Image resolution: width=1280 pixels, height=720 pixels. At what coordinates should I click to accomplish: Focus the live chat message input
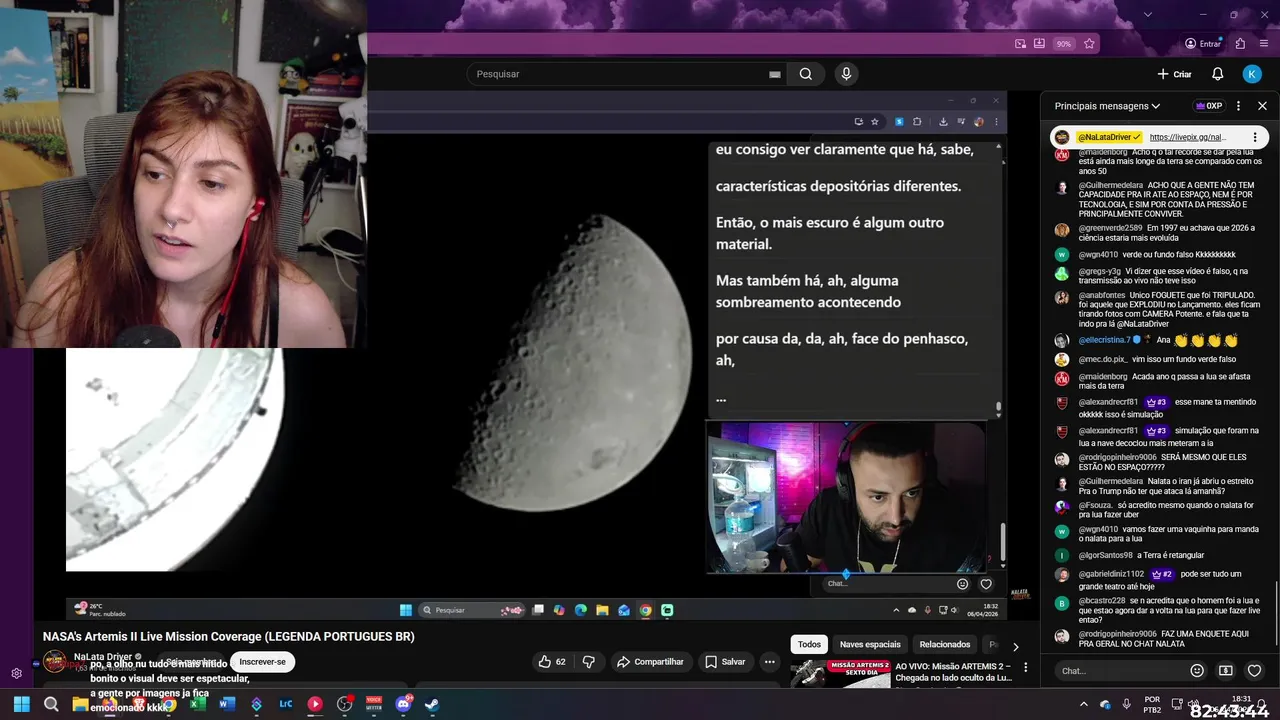1120,671
